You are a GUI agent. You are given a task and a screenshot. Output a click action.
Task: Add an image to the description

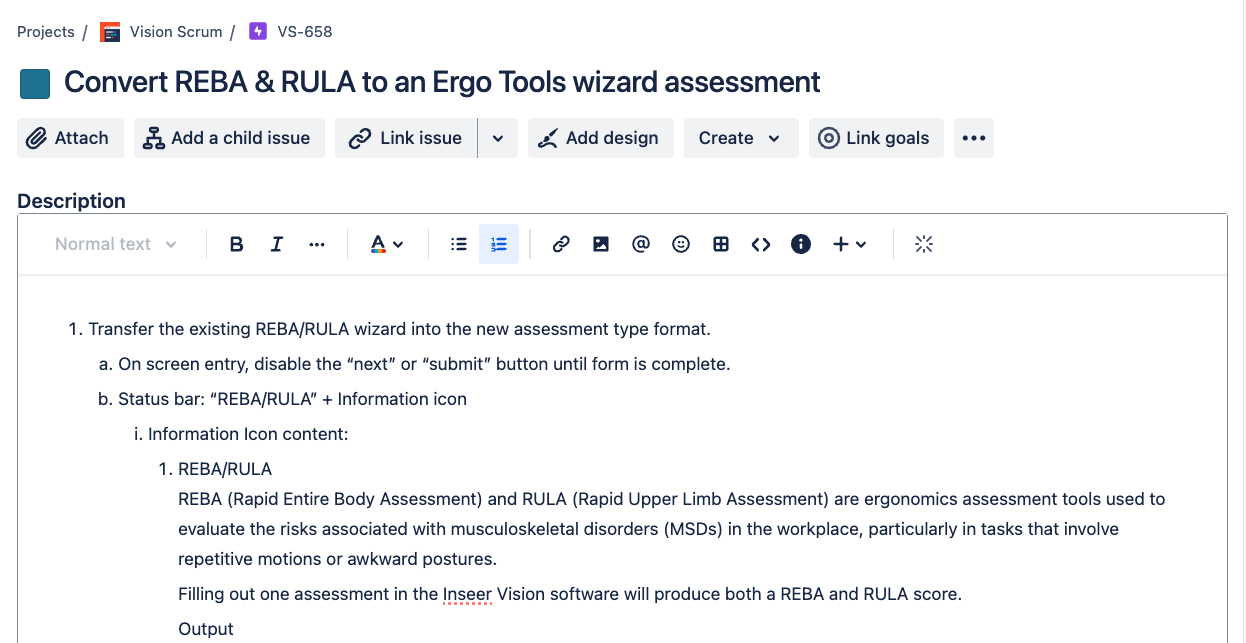pyautogui.click(x=601, y=244)
